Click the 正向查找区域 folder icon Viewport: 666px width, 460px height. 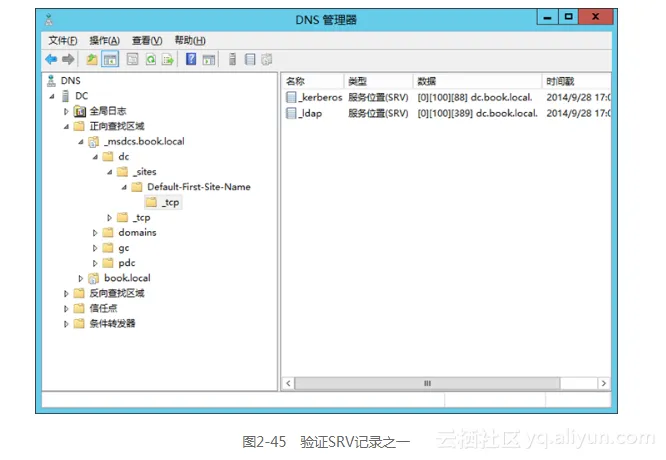coord(79,126)
